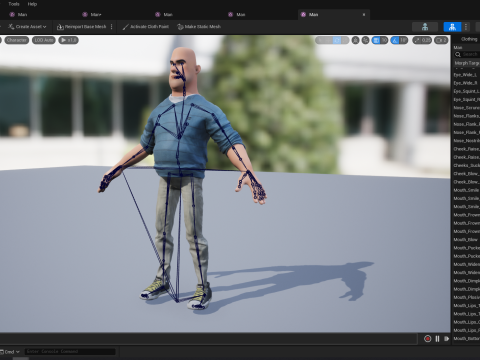Open rotation snap angle 10° dropdown
The height and width of the screenshot is (360, 480).
[x=404, y=40]
